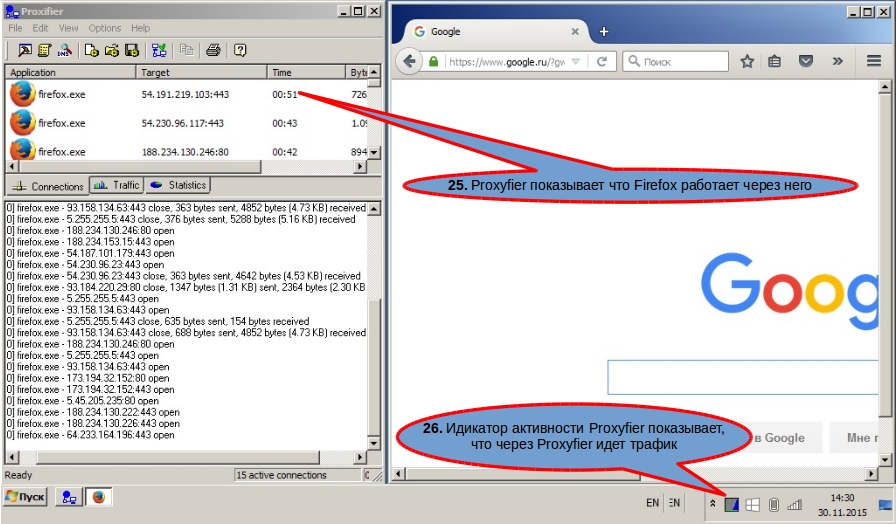Click the log pane horizontal scrollbar thumb
The width and height of the screenshot is (896, 524).
[x=178, y=457]
